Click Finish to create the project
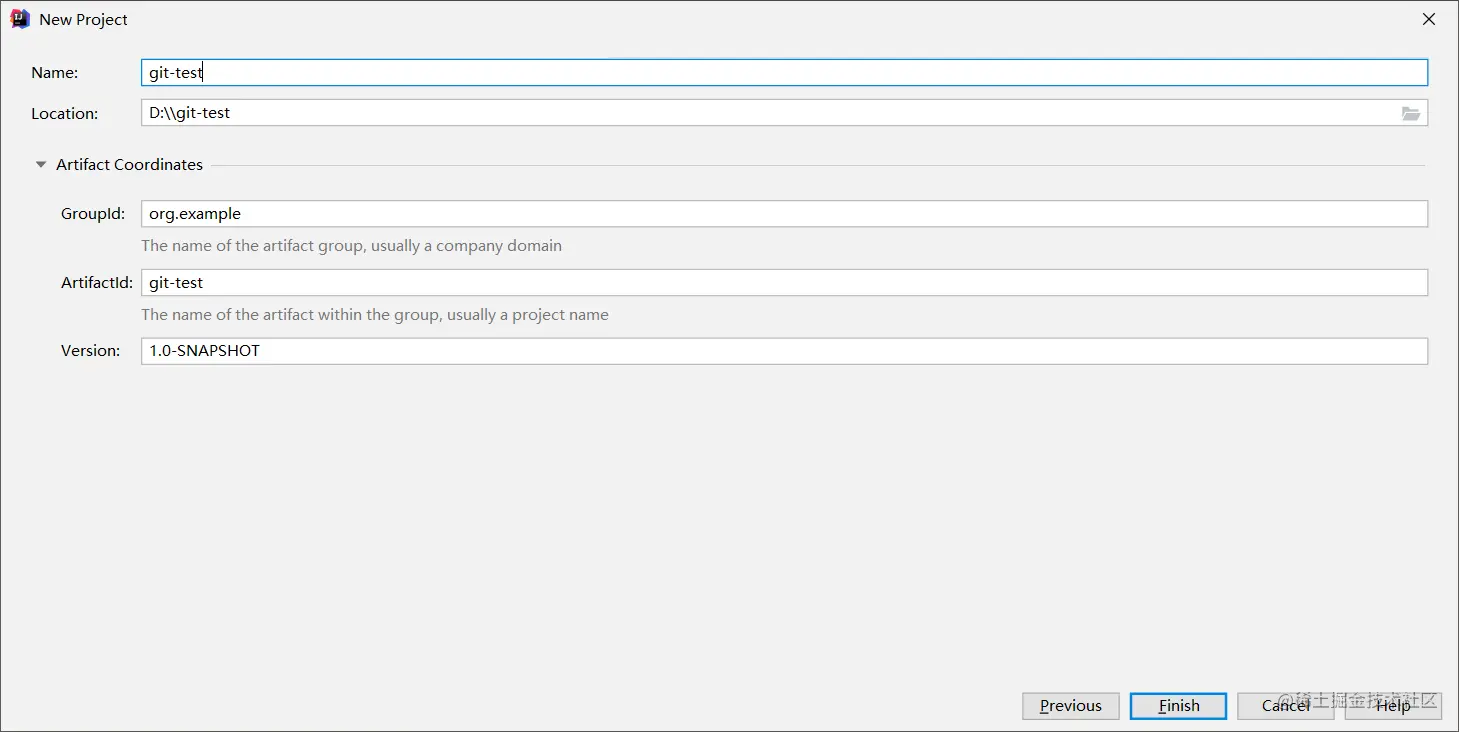This screenshot has width=1459, height=732. point(1178,706)
